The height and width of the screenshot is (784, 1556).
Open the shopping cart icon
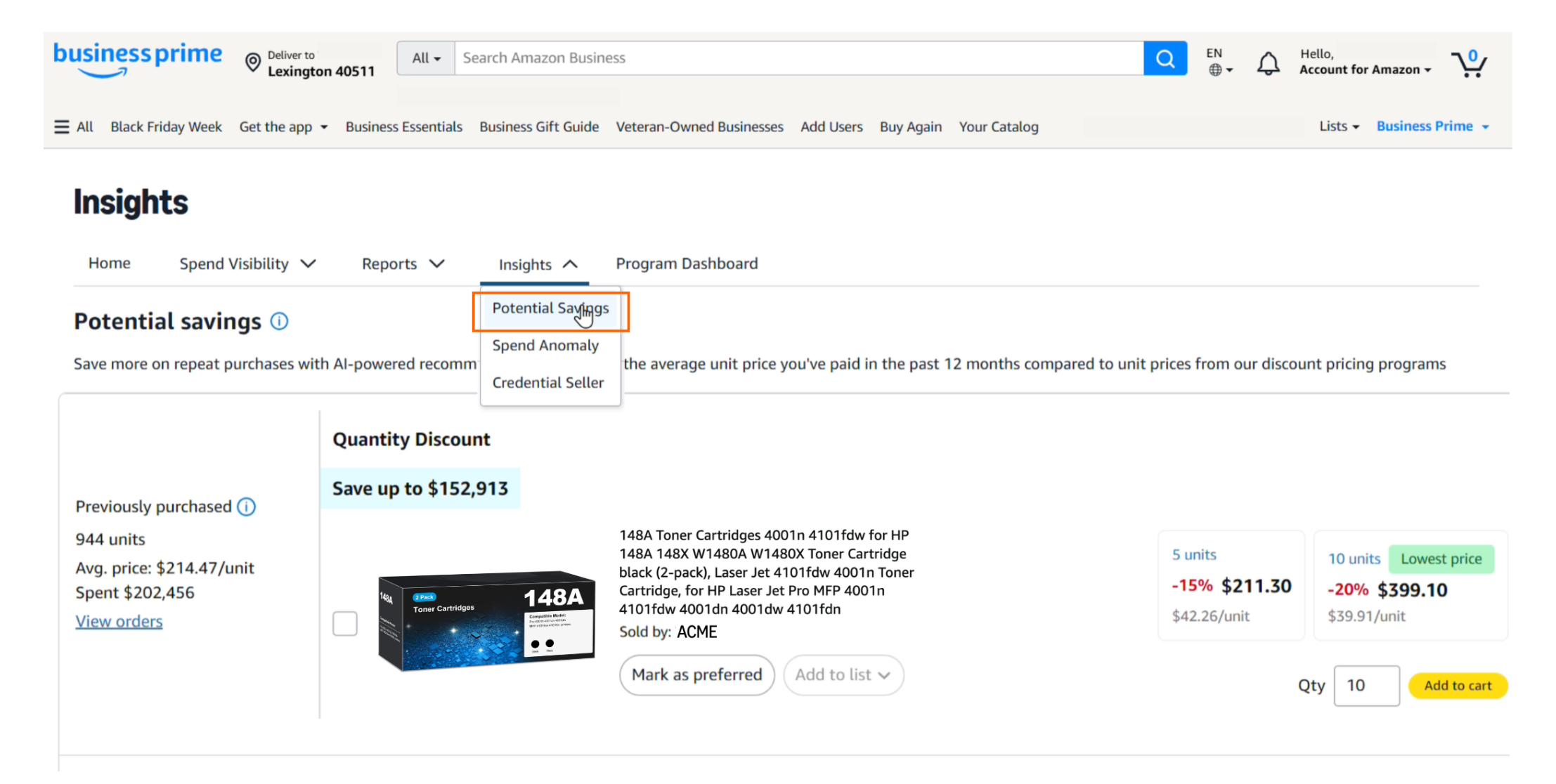[1468, 63]
